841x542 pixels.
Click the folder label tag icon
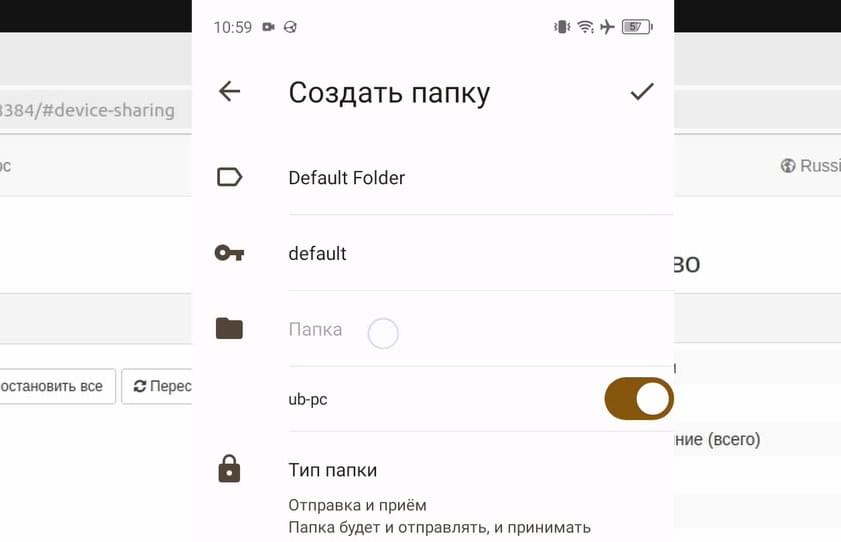click(x=230, y=177)
